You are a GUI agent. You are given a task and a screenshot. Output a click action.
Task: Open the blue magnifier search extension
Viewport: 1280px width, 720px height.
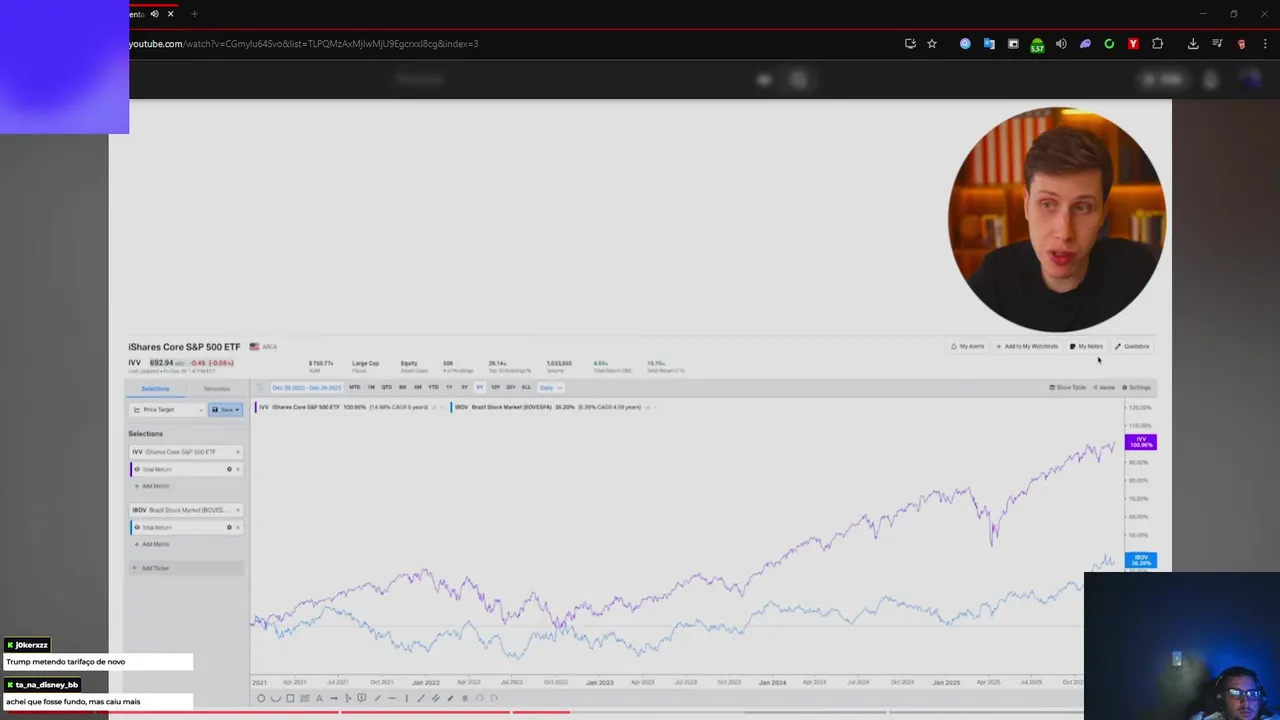(x=965, y=44)
